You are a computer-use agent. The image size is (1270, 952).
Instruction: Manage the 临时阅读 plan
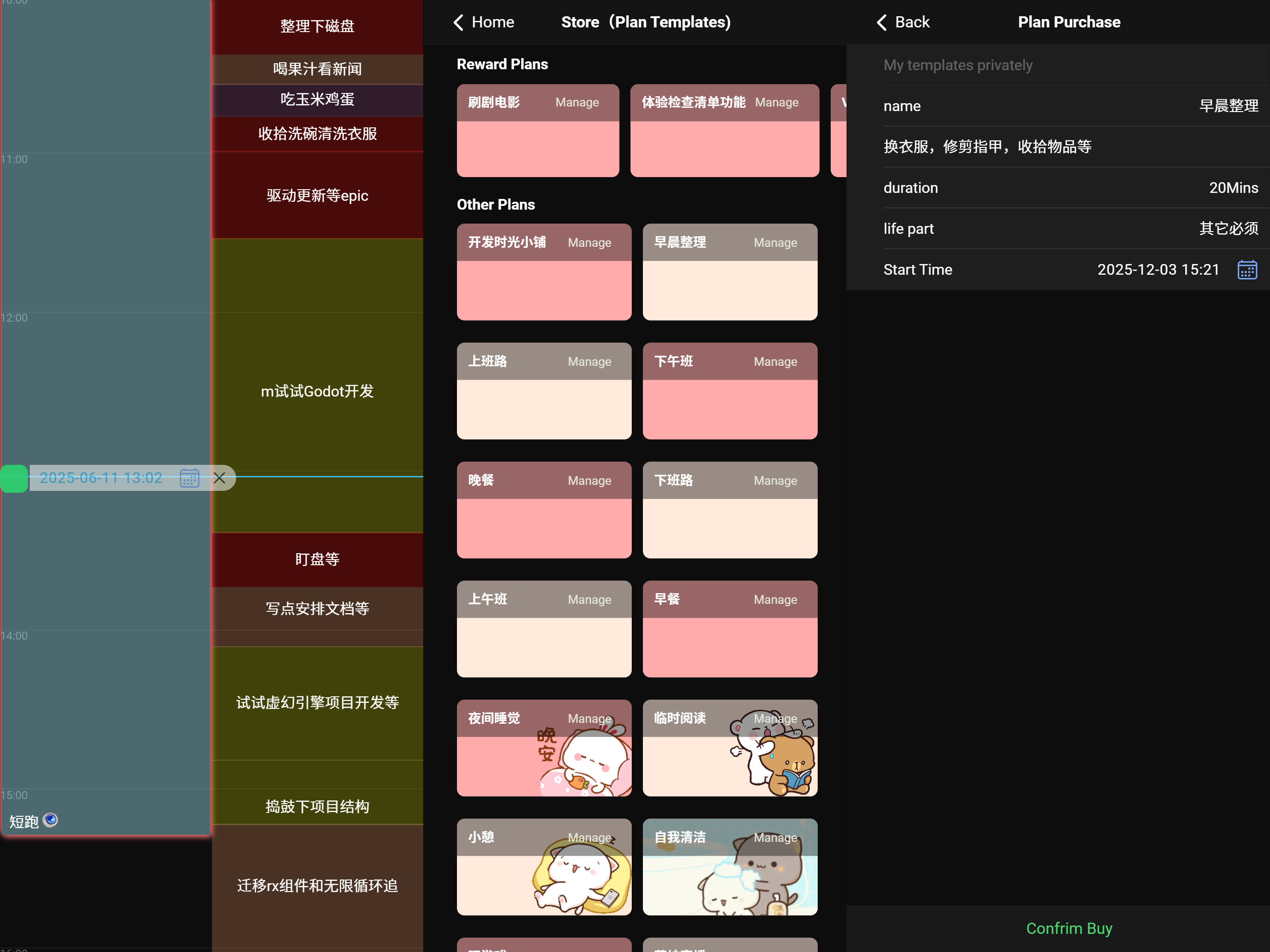tap(776, 718)
